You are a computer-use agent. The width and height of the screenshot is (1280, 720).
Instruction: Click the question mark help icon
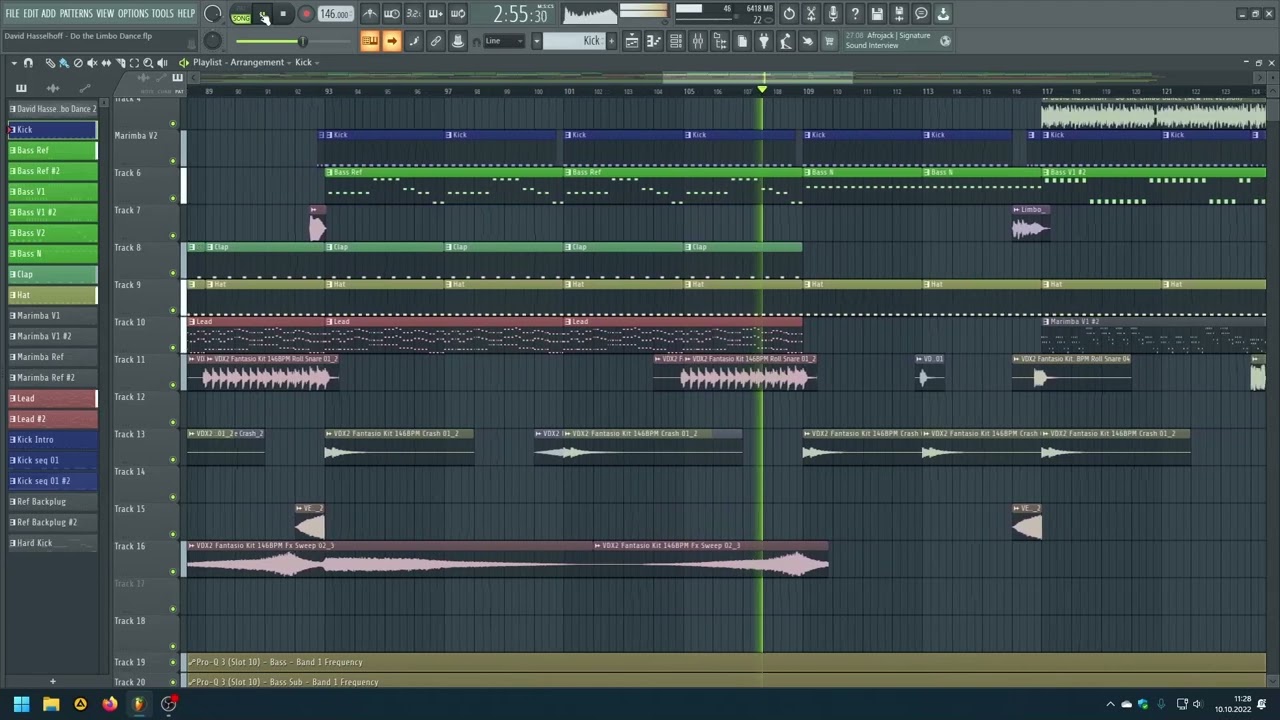pos(855,14)
